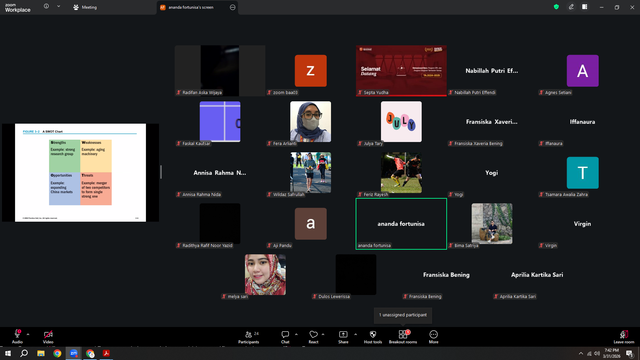Select Radithya Rafif Noor Yazid's black tile

[x=220, y=224]
